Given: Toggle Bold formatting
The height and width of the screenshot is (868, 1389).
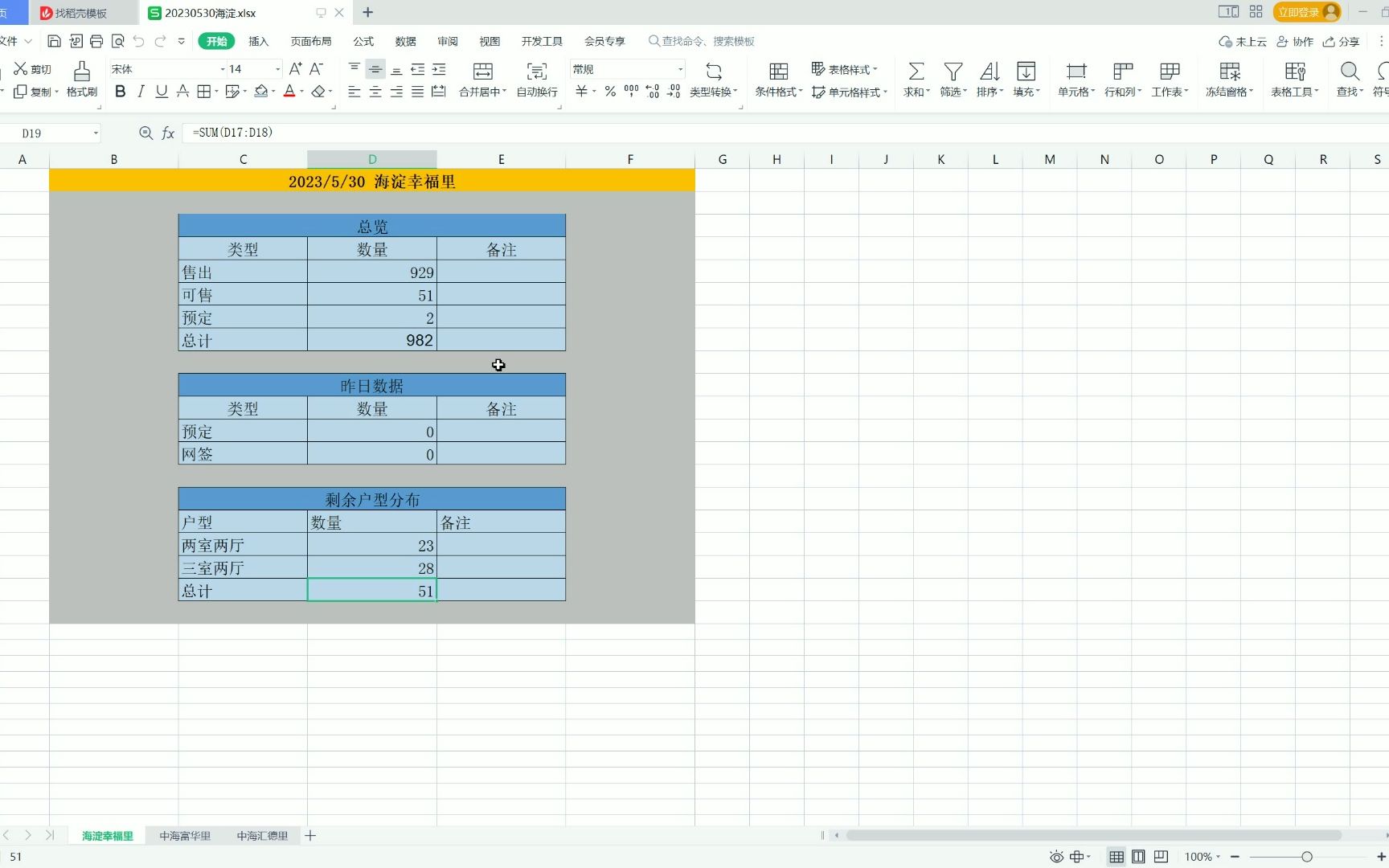Looking at the screenshot, I should pyautogui.click(x=121, y=92).
